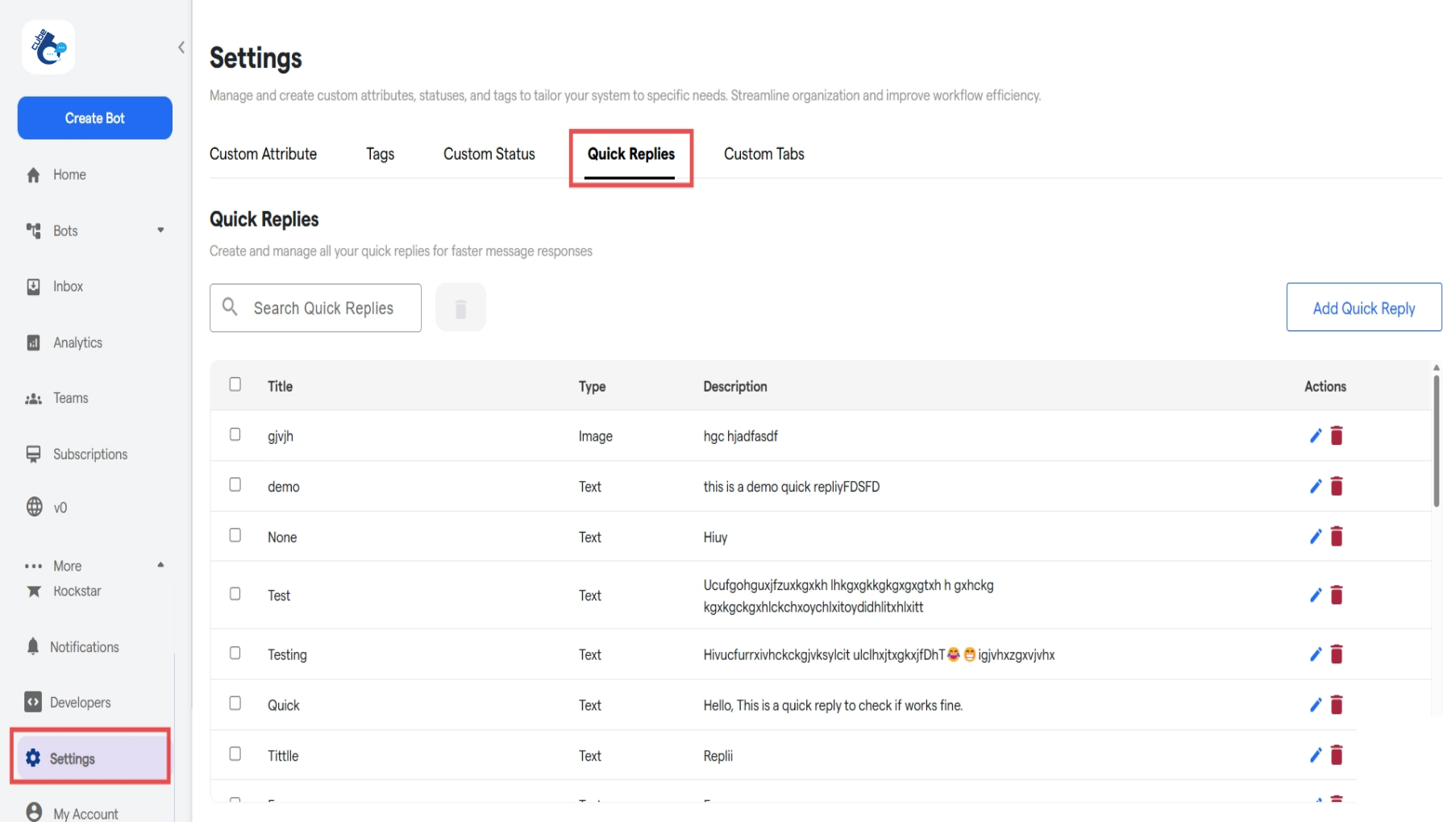The height and width of the screenshot is (822, 1456).
Task: Check the box for Test row
Action: pyautogui.click(x=235, y=594)
